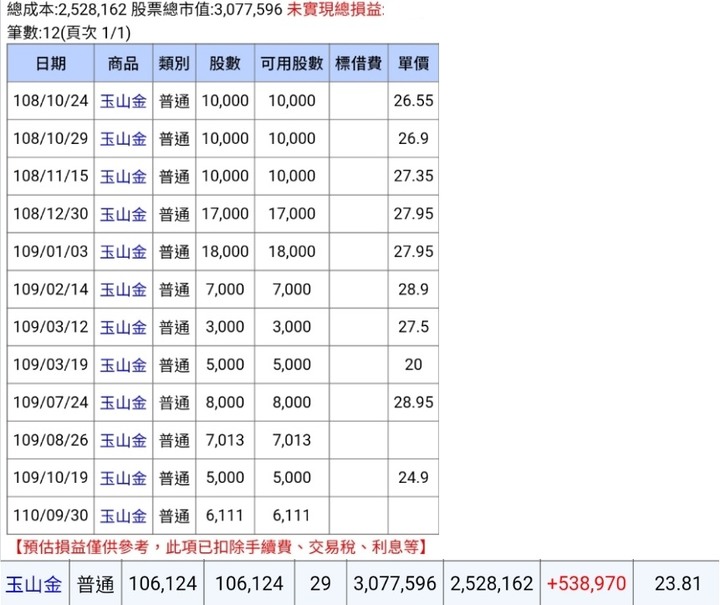Open 玉山金 link in 109/03/12 row
The image size is (720, 605).
[123, 327]
